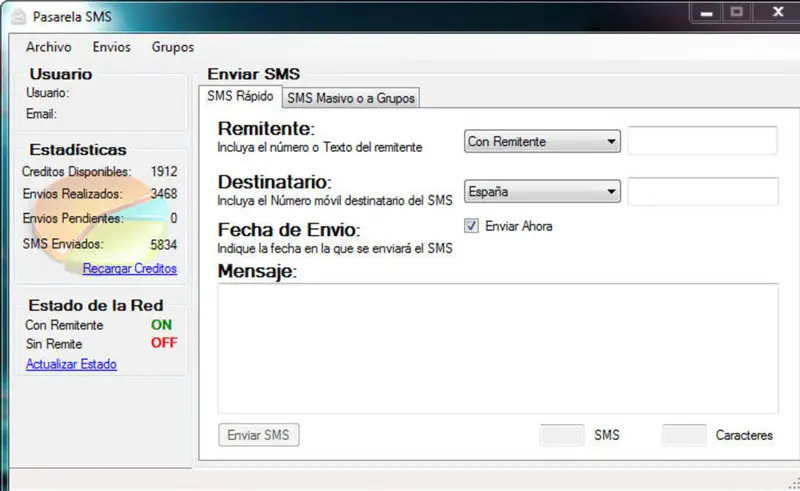Switch to SMS Masivo o a Grupos tab
800x491 pixels.
(x=351, y=98)
